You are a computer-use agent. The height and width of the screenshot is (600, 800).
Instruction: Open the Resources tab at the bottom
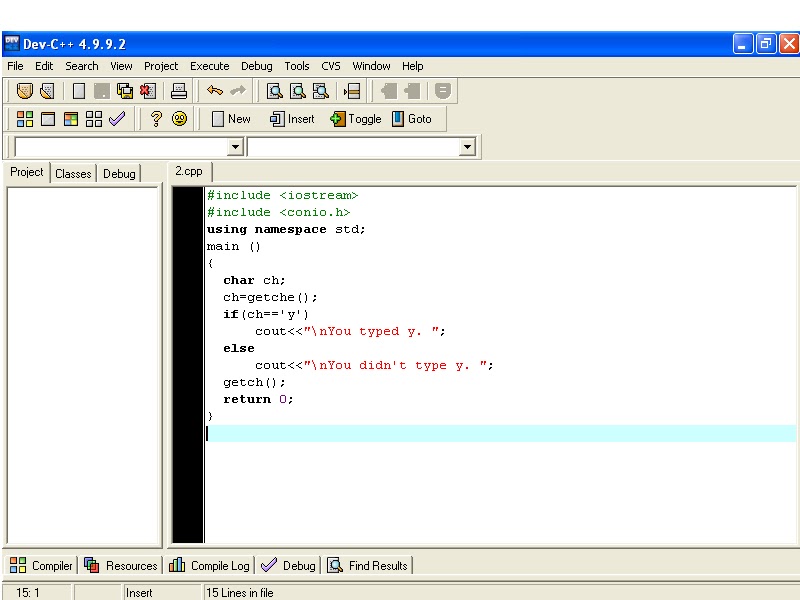point(120,565)
